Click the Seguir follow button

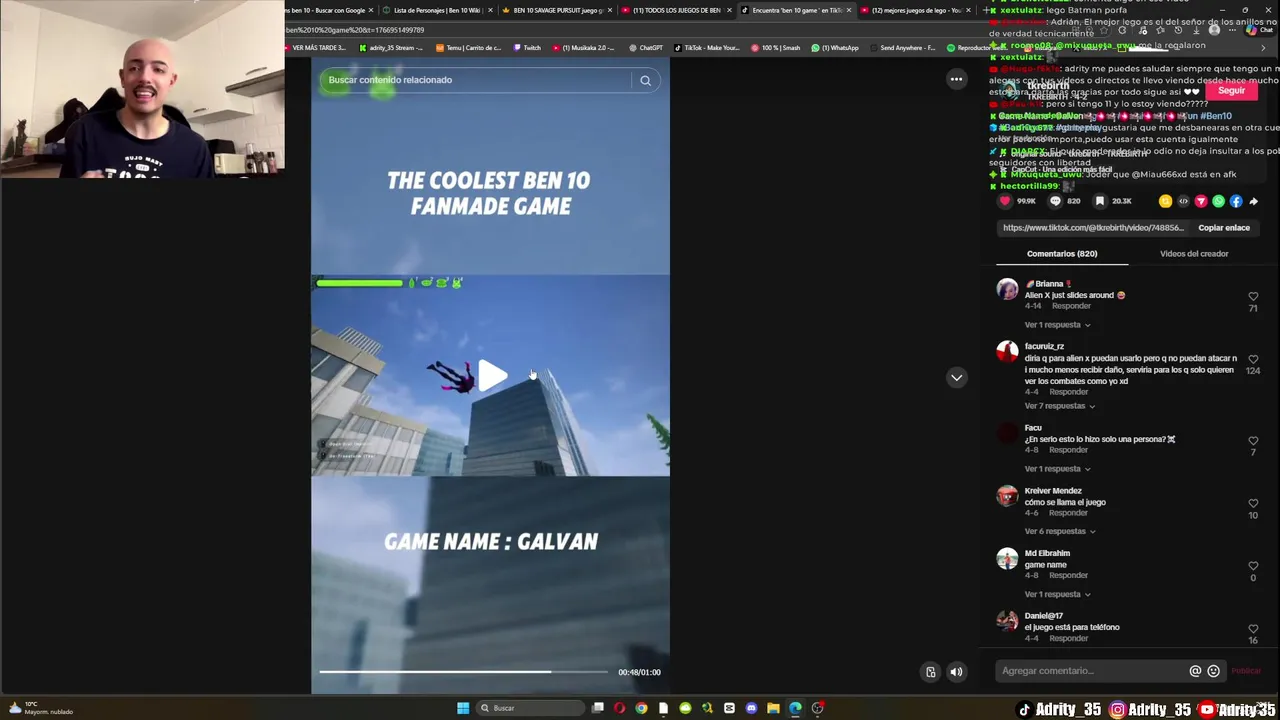pos(1232,91)
